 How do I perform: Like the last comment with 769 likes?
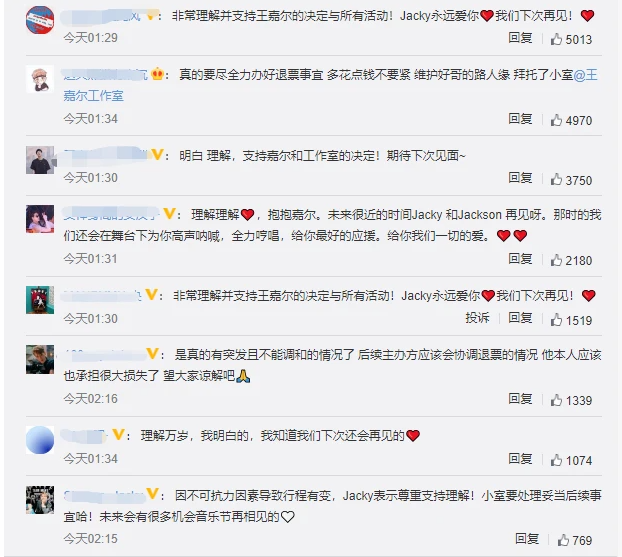point(563,540)
